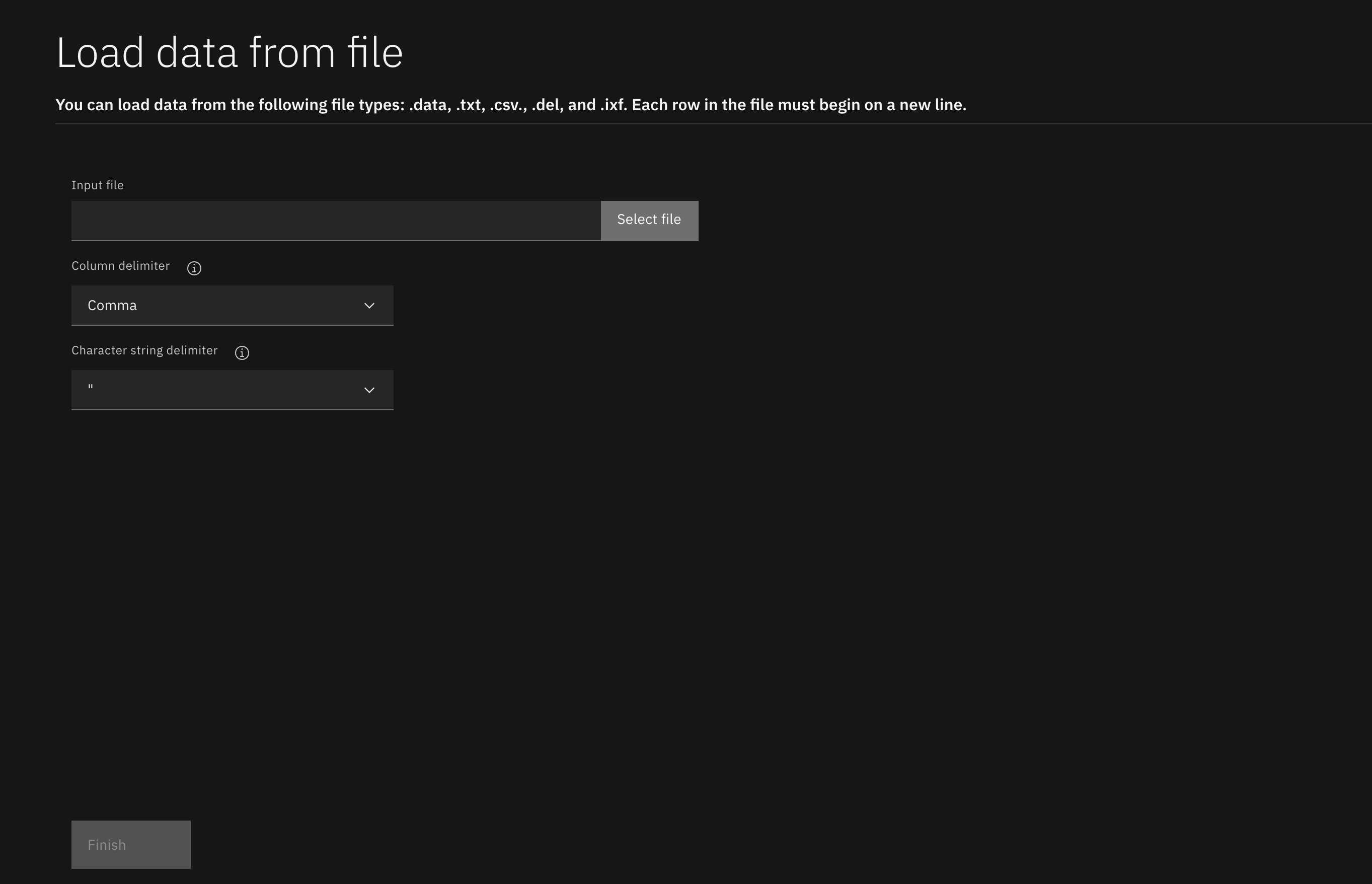Open the Comma column delimiter dropdown
The height and width of the screenshot is (884, 1372).
(233, 306)
